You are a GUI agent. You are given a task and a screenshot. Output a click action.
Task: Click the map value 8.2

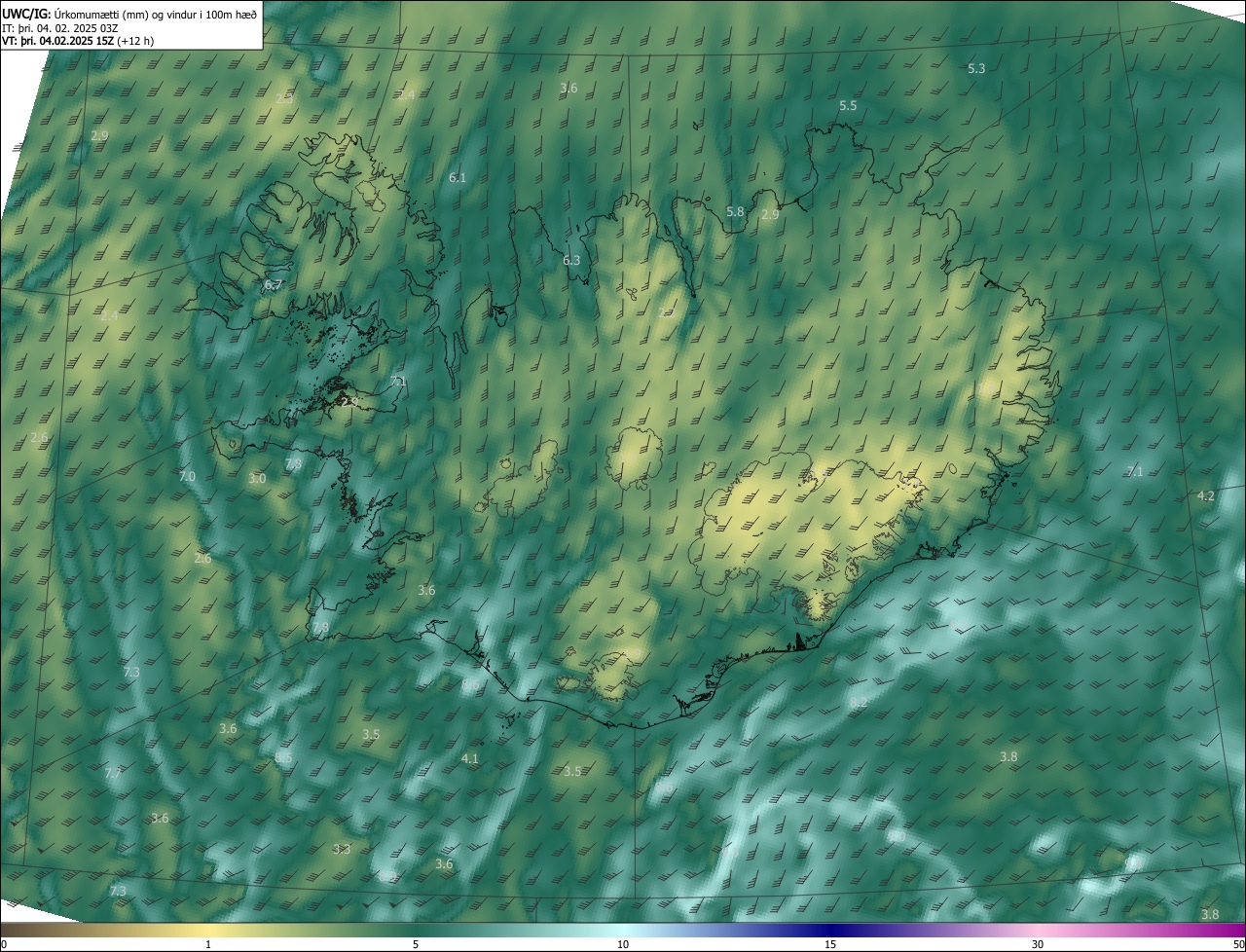[859, 702]
